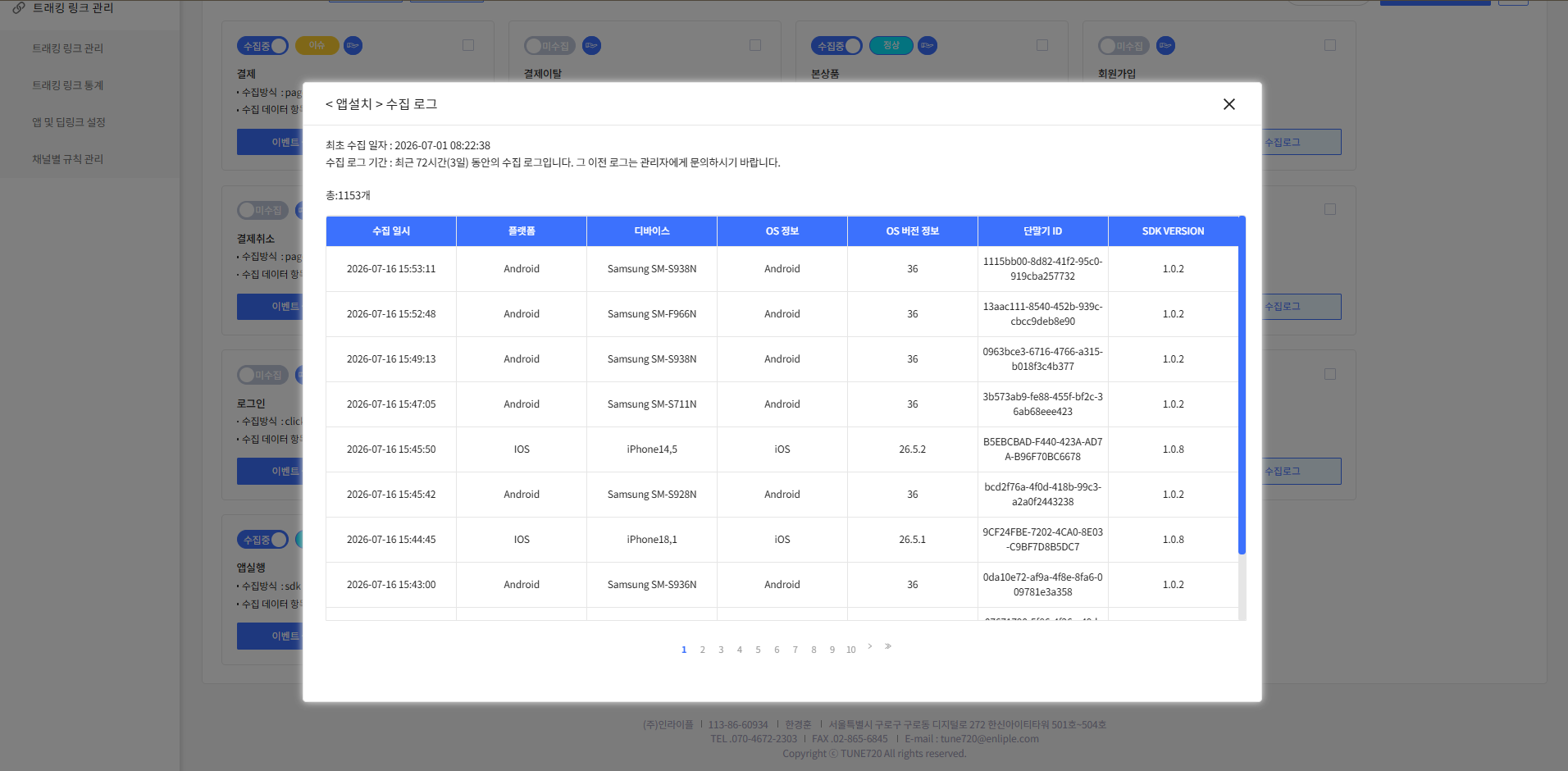1568x771 pixels.
Task: Go to page 5 of the log
Action: [758, 650]
